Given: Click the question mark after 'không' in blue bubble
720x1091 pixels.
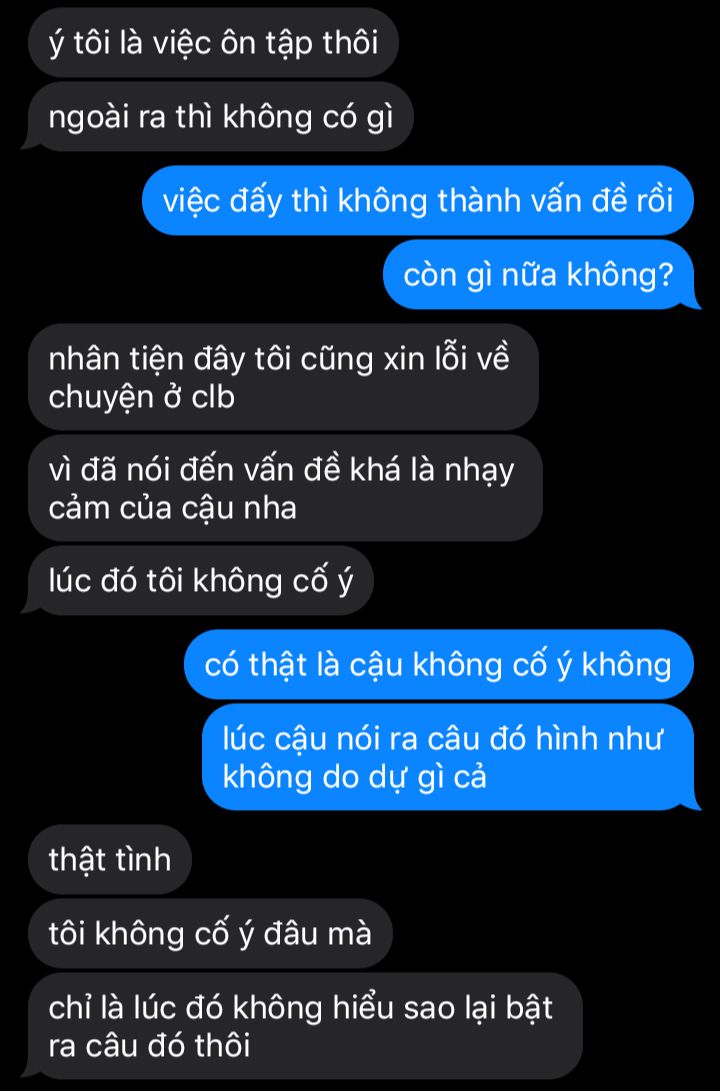Looking at the screenshot, I should coord(664,275).
